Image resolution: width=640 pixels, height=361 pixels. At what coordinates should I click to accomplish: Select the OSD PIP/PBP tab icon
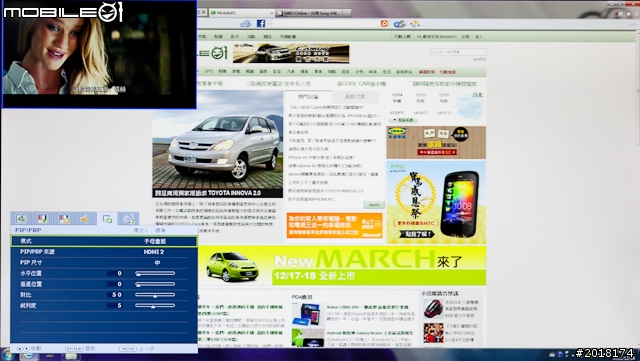pos(107,219)
